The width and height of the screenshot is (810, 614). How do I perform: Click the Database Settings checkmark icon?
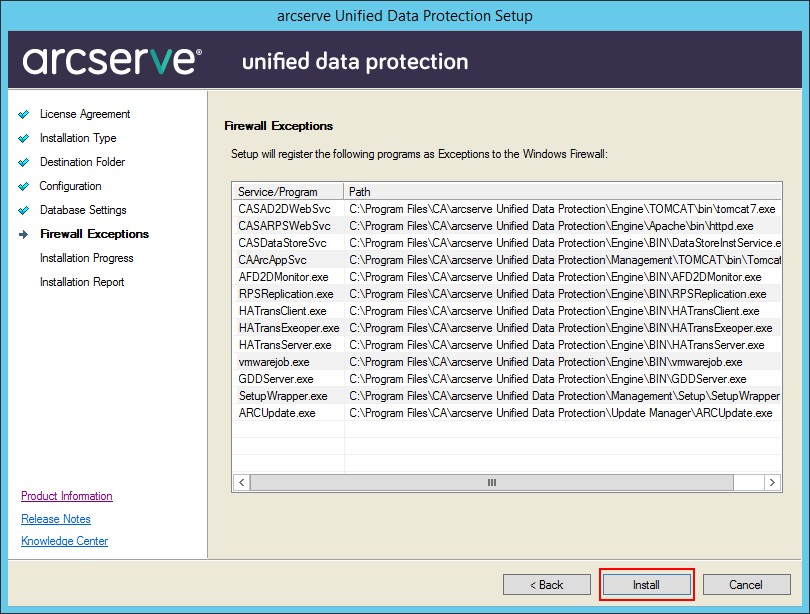pos(24,210)
